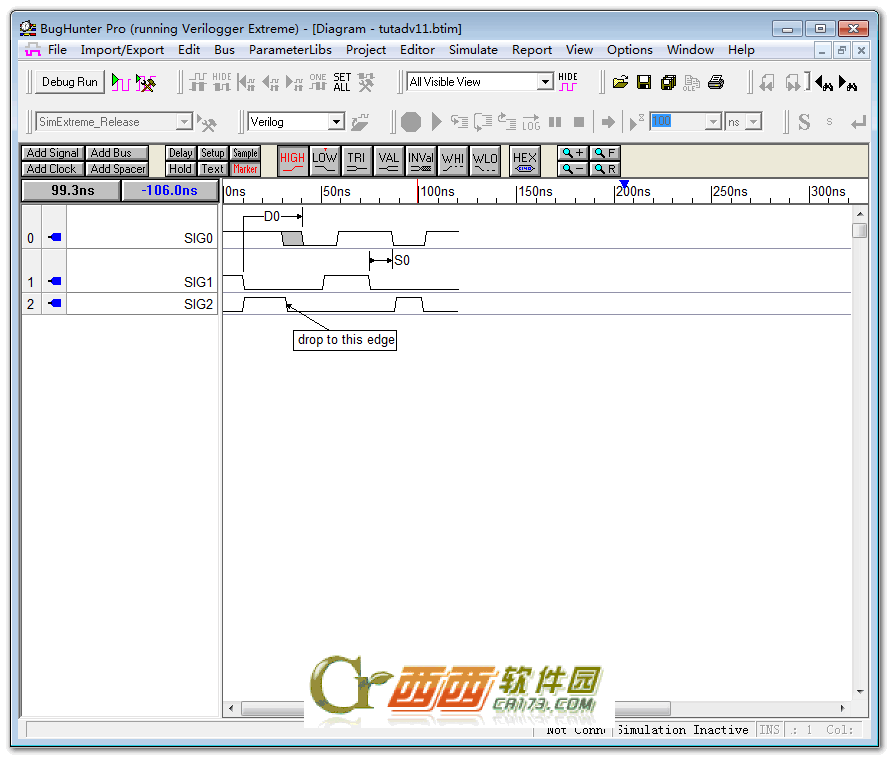Click the SET ALL toolbar icon
This screenshot has height=758, width=890.
(x=342, y=82)
